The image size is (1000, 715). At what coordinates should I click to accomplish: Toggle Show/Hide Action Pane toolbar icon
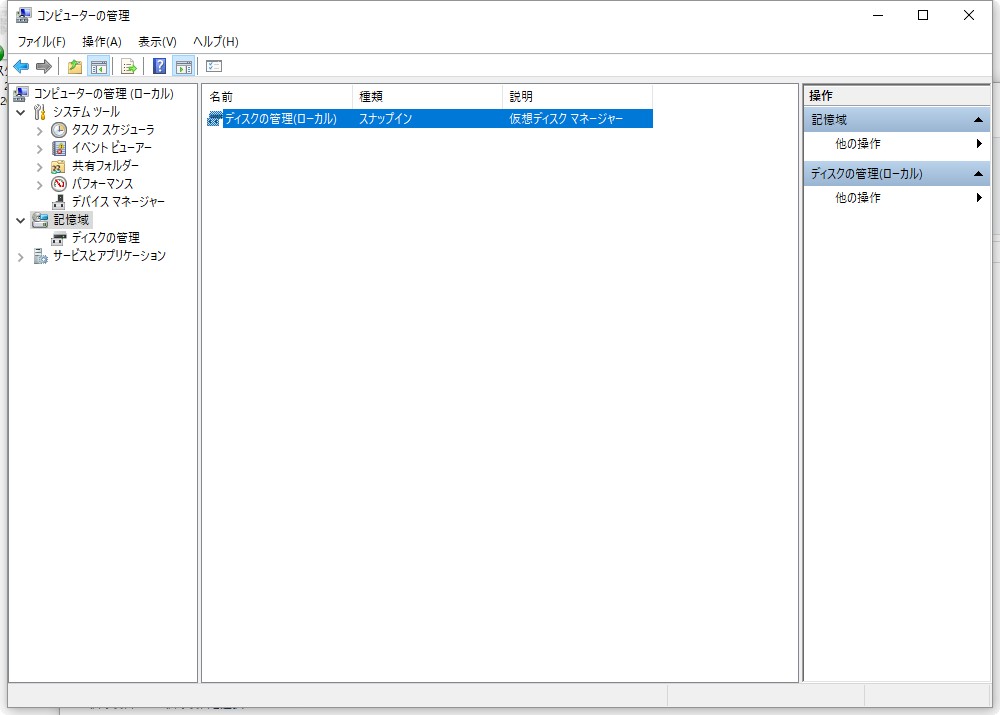[x=184, y=66]
